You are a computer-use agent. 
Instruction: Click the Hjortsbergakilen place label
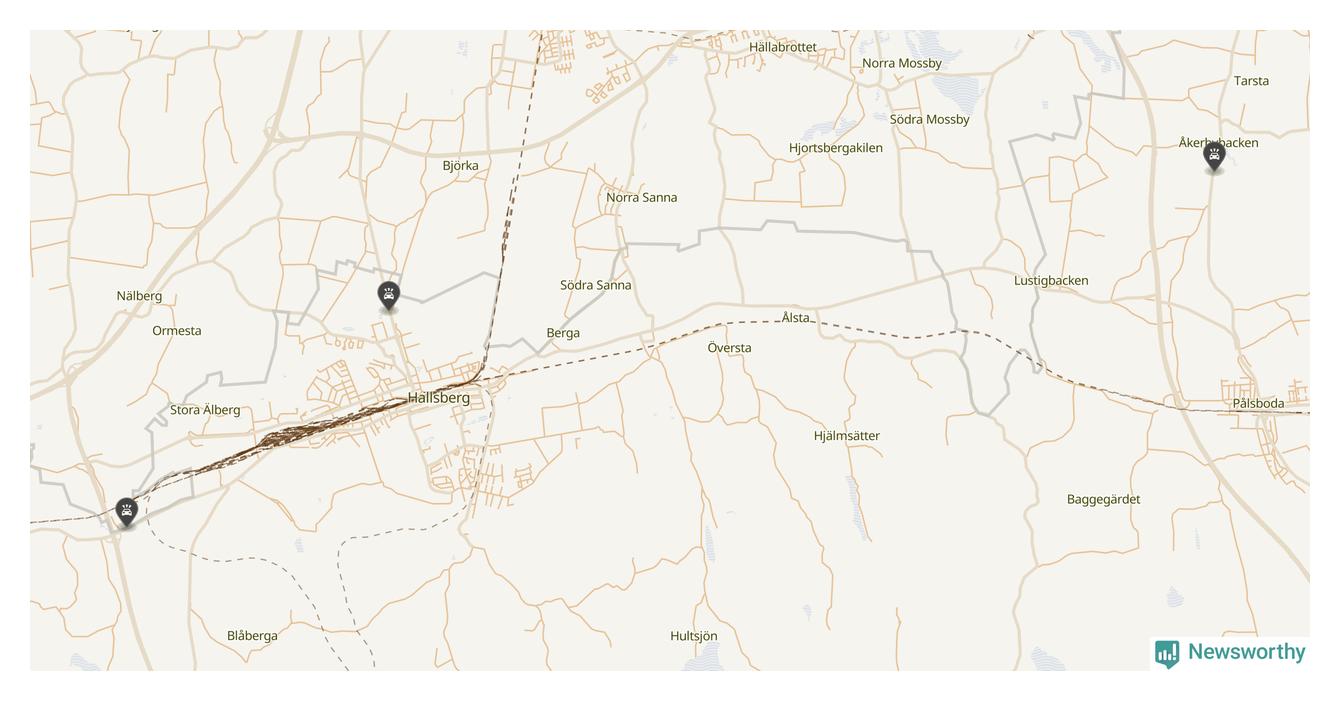pos(836,148)
